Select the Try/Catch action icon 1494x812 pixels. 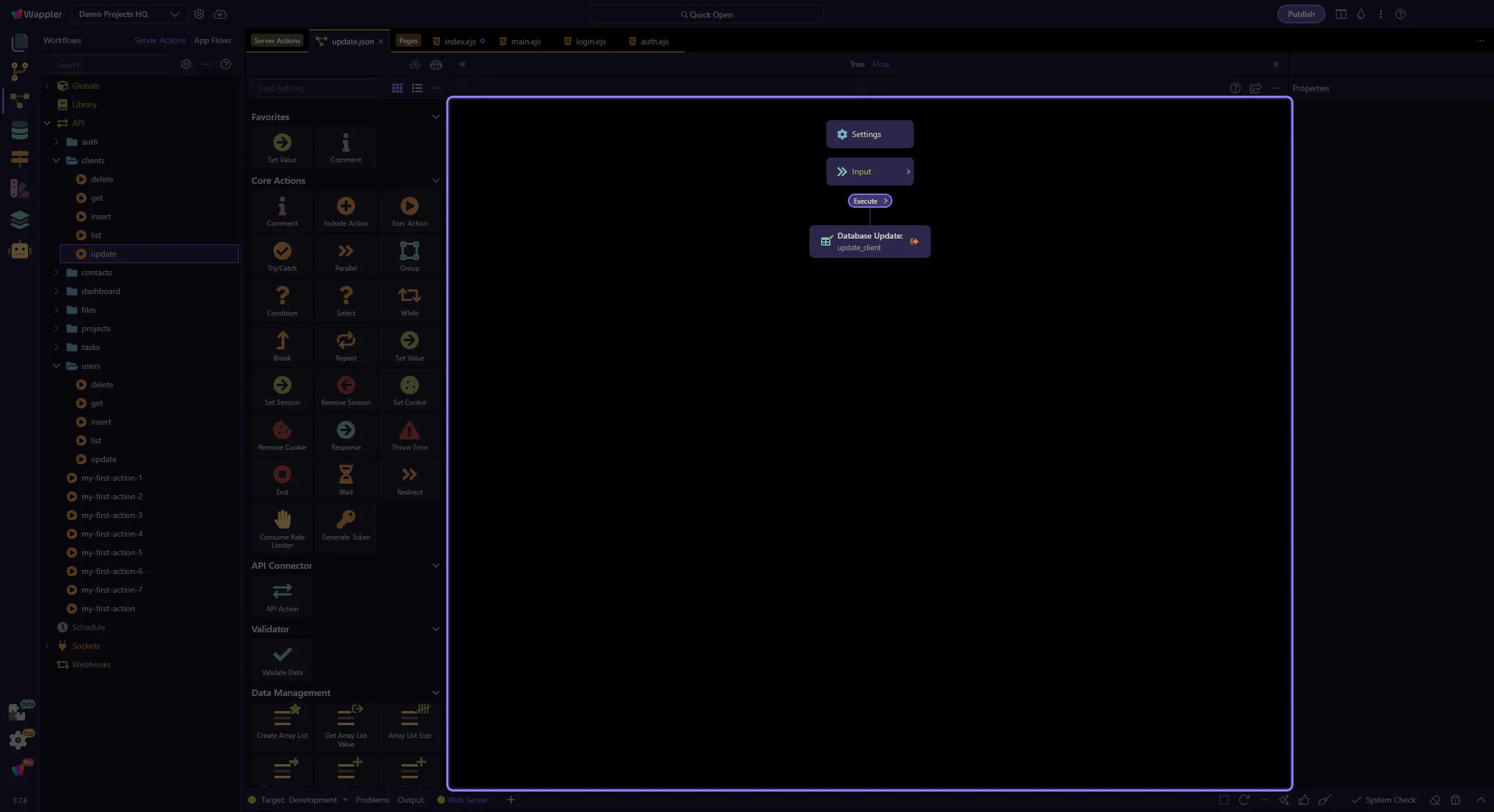click(x=282, y=251)
